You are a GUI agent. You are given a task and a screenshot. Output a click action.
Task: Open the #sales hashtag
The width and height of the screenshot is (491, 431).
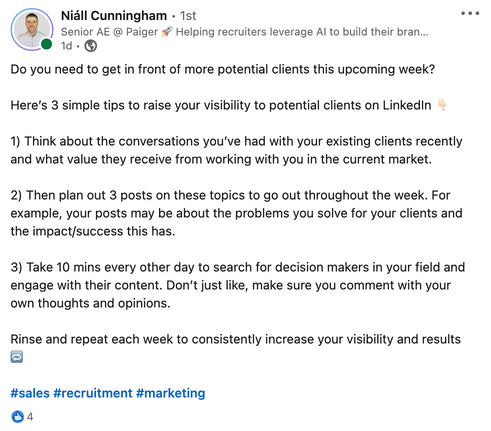click(30, 393)
